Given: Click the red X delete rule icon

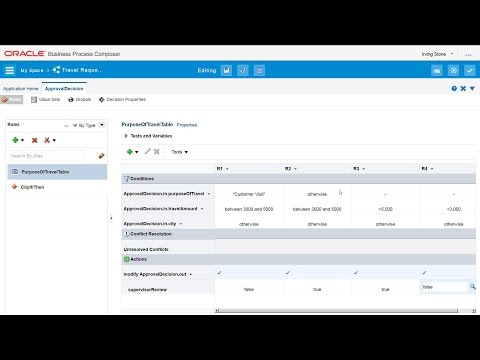Looking at the screenshot, I should tap(34, 140).
